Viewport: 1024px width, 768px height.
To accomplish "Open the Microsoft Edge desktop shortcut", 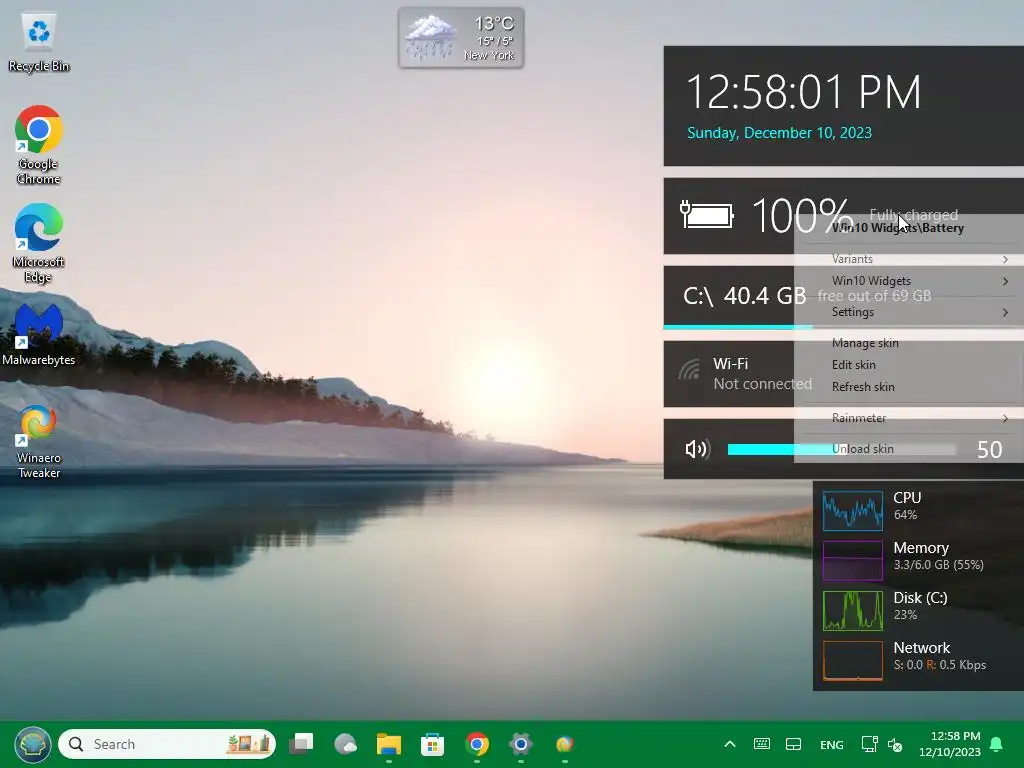I will click(x=39, y=243).
